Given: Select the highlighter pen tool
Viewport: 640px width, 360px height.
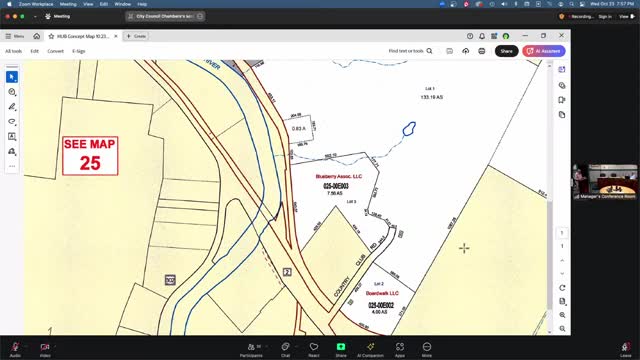Looking at the screenshot, I should 12,107.
